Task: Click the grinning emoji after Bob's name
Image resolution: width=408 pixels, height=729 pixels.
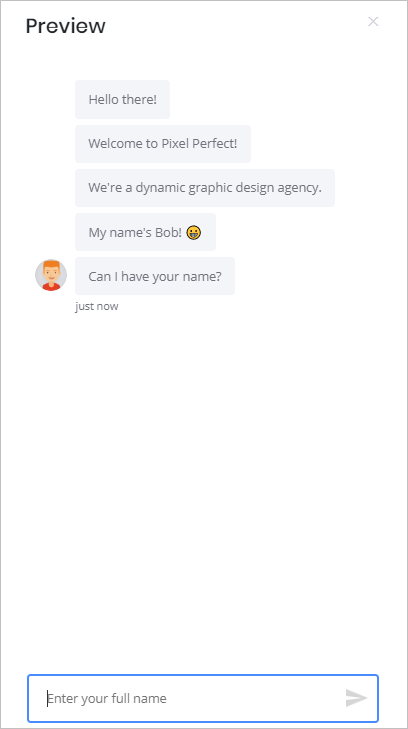Action: coord(194,232)
